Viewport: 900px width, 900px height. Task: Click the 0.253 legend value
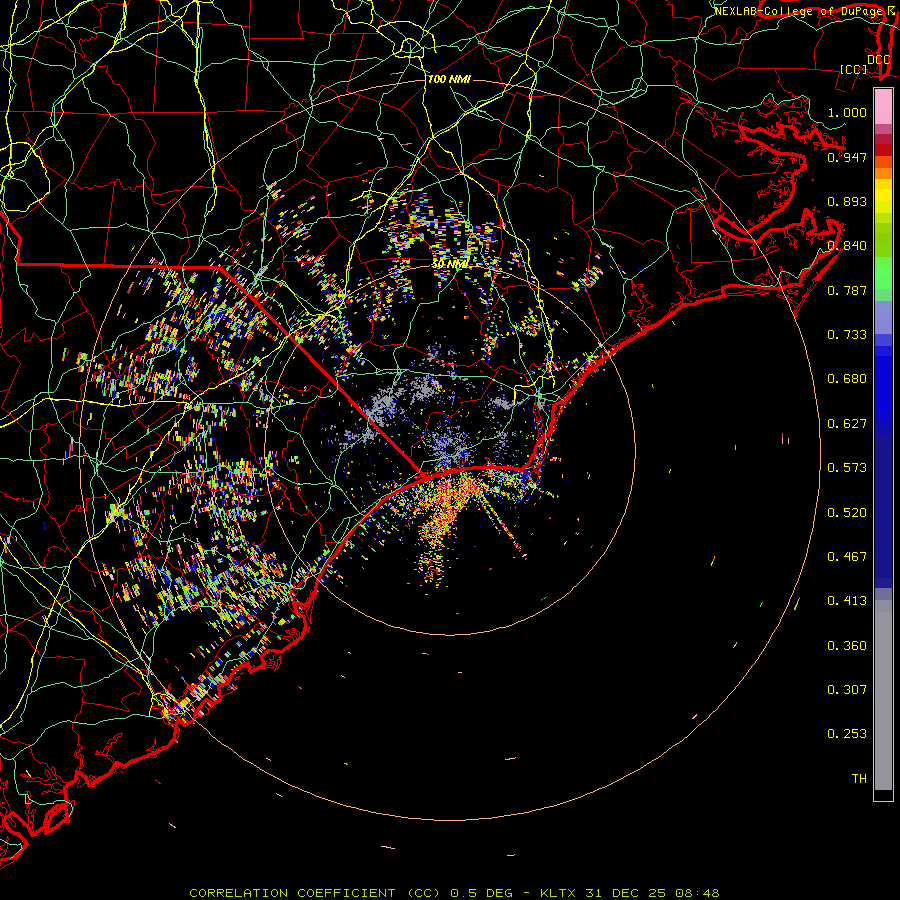pyautogui.click(x=847, y=734)
